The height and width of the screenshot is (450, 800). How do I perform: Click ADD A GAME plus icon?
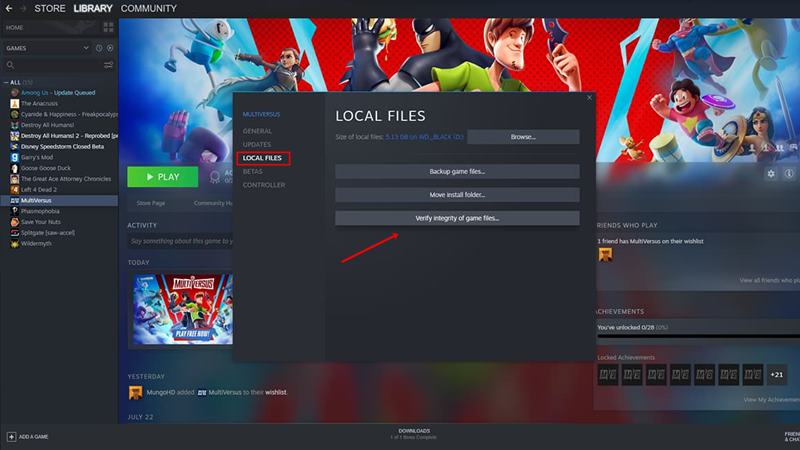(11, 437)
